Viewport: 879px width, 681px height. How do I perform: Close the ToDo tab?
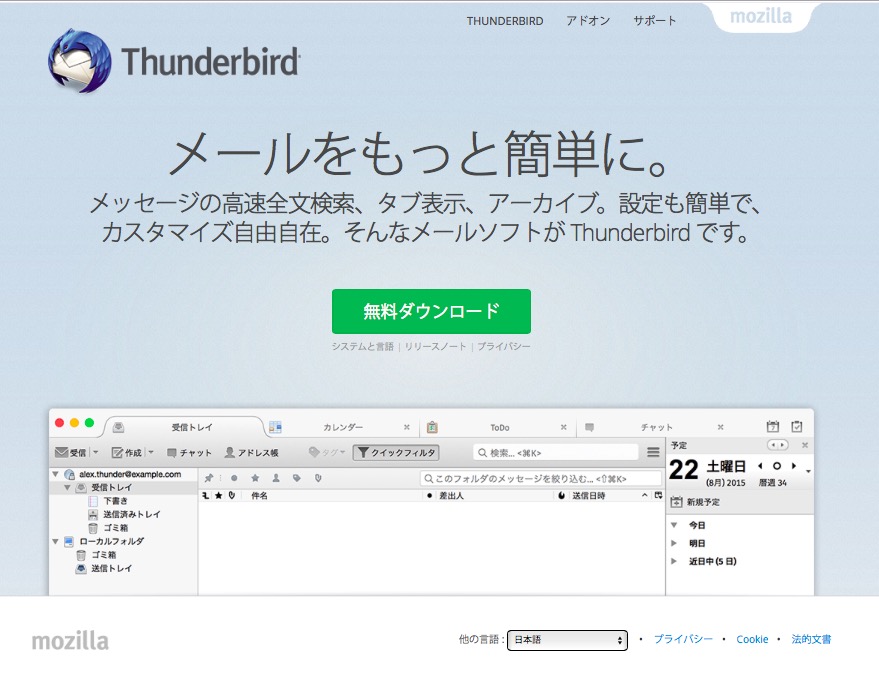[x=563, y=427]
